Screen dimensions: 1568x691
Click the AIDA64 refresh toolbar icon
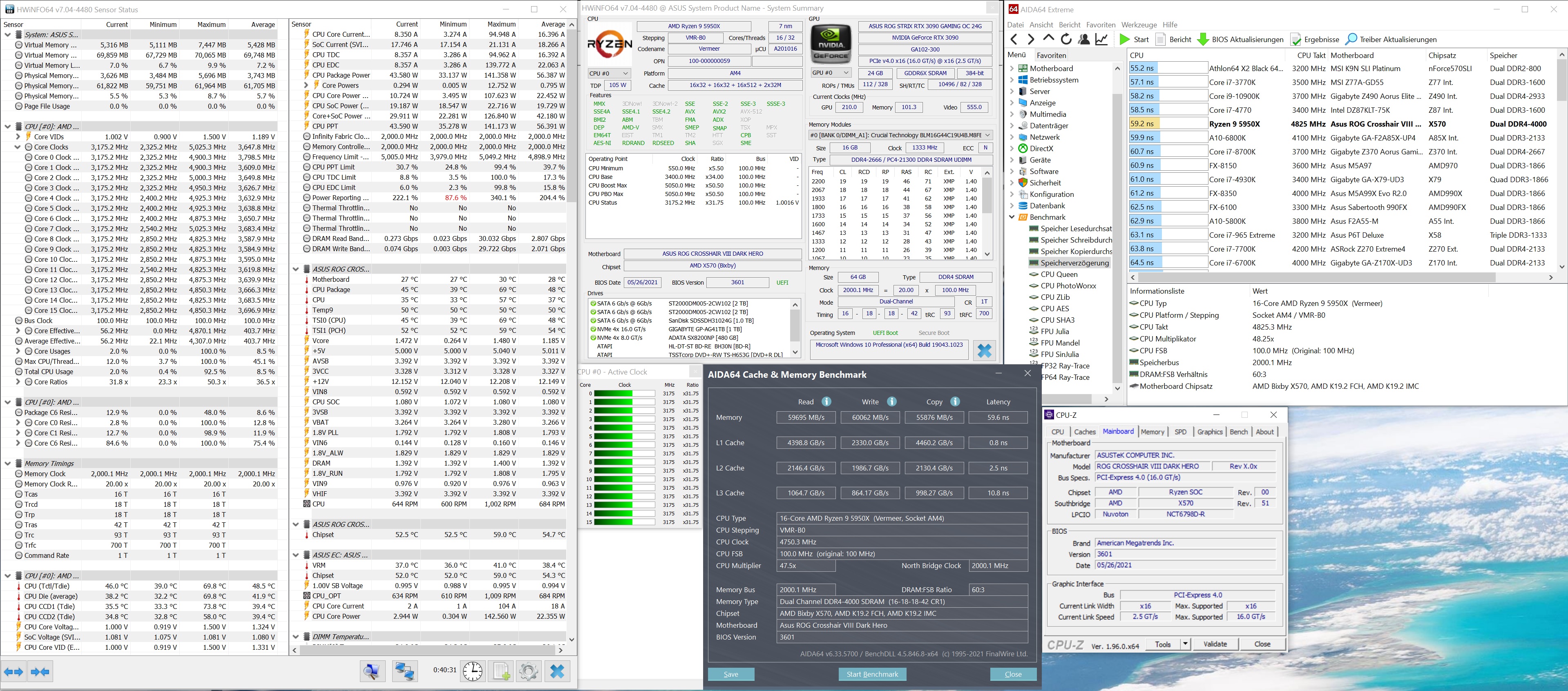[x=1066, y=40]
